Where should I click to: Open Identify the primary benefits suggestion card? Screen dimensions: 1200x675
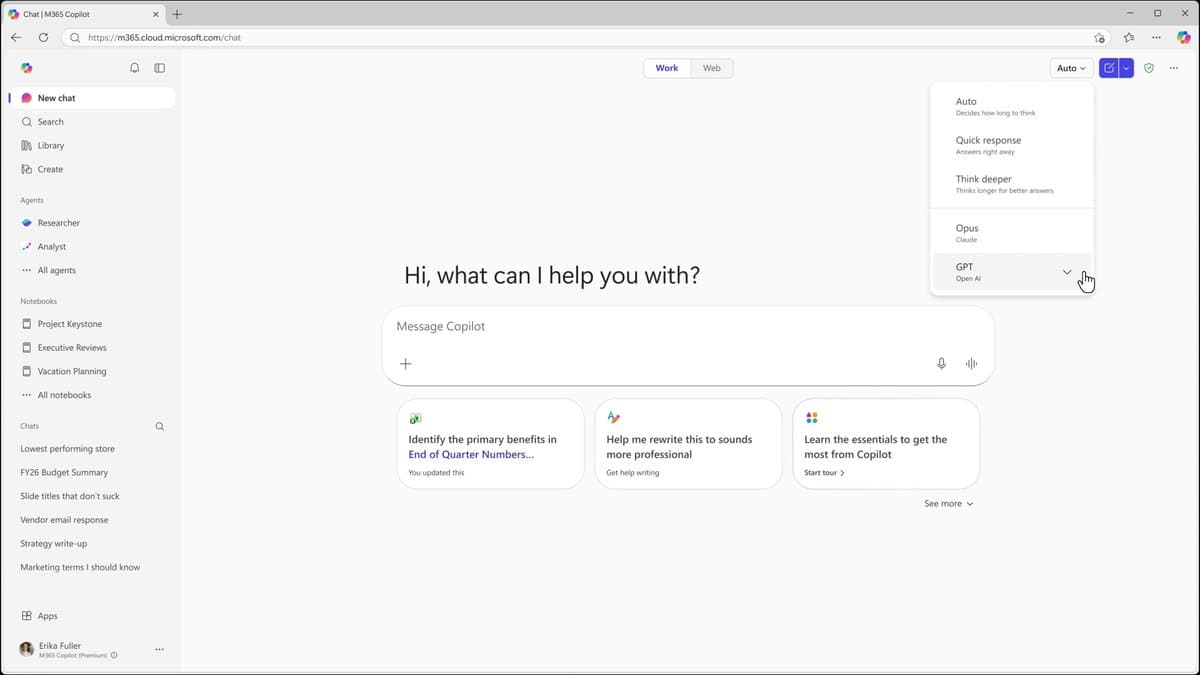[x=490, y=444]
